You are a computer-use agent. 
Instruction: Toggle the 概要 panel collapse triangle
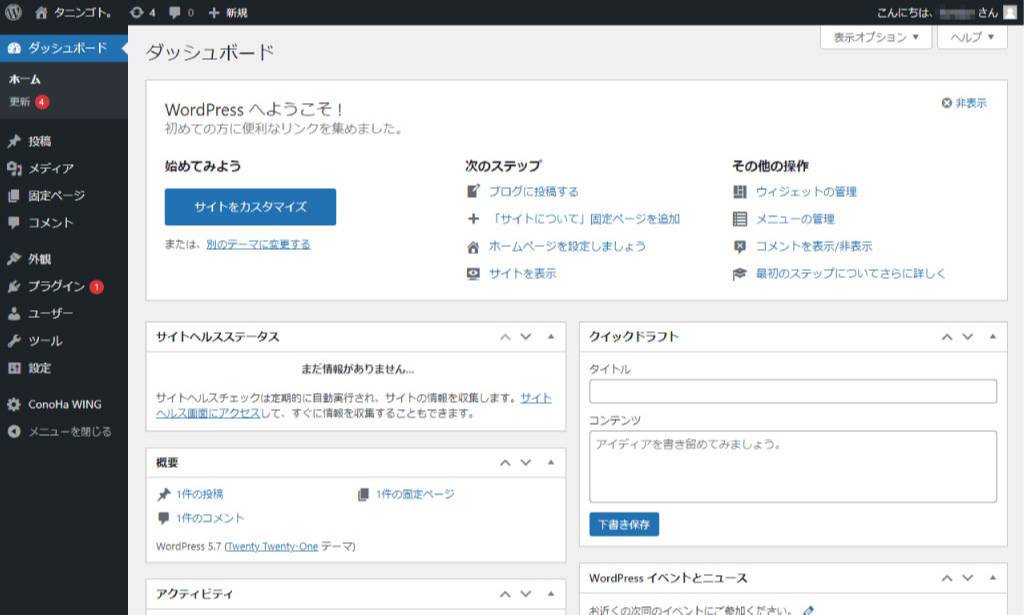551,462
